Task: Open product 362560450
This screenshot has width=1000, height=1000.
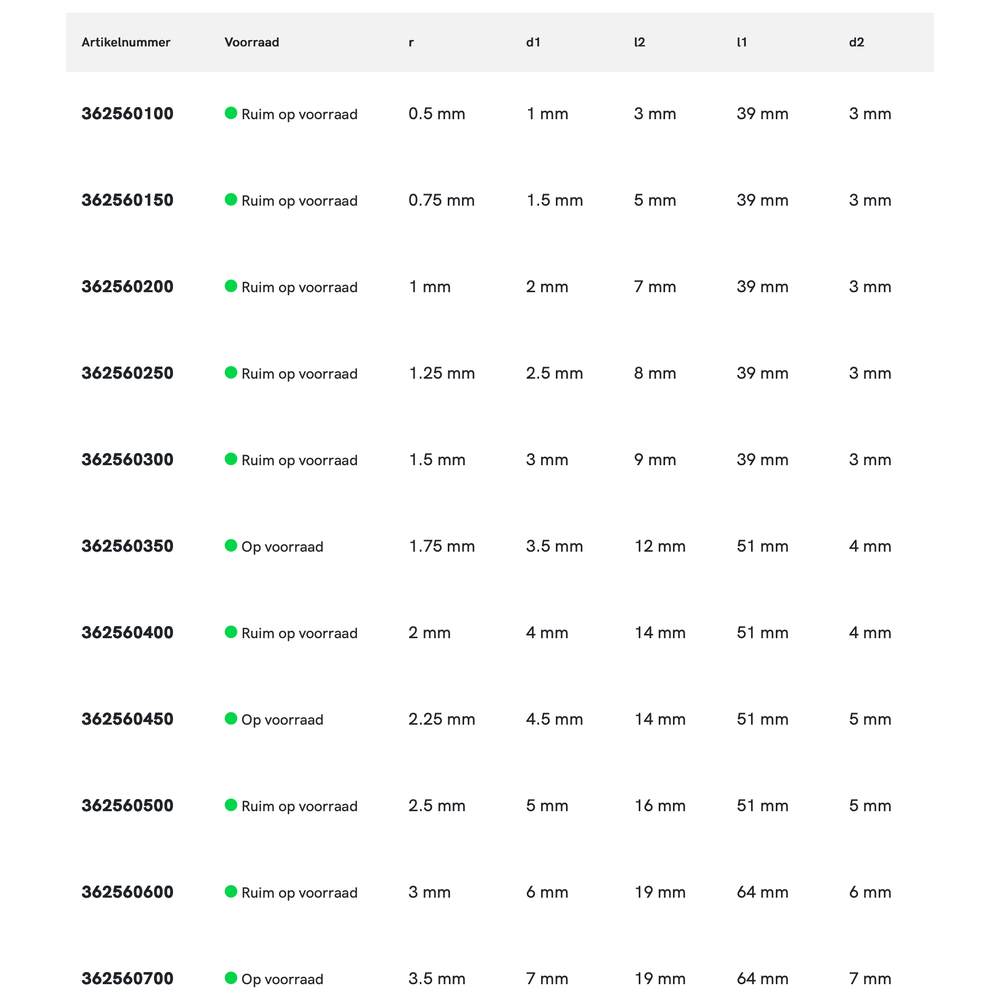Action: 127,719
